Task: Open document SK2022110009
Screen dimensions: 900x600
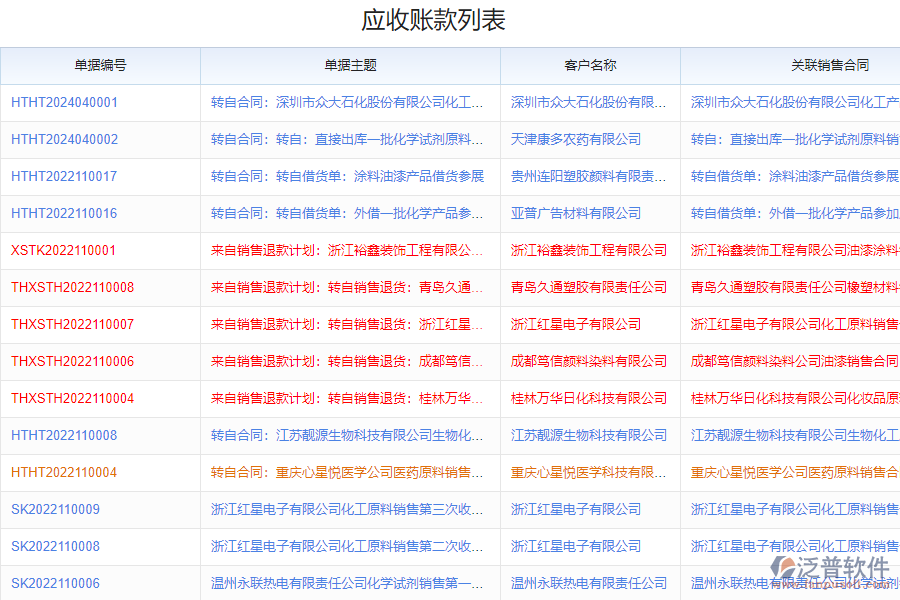Action: [x=53, y=509]
